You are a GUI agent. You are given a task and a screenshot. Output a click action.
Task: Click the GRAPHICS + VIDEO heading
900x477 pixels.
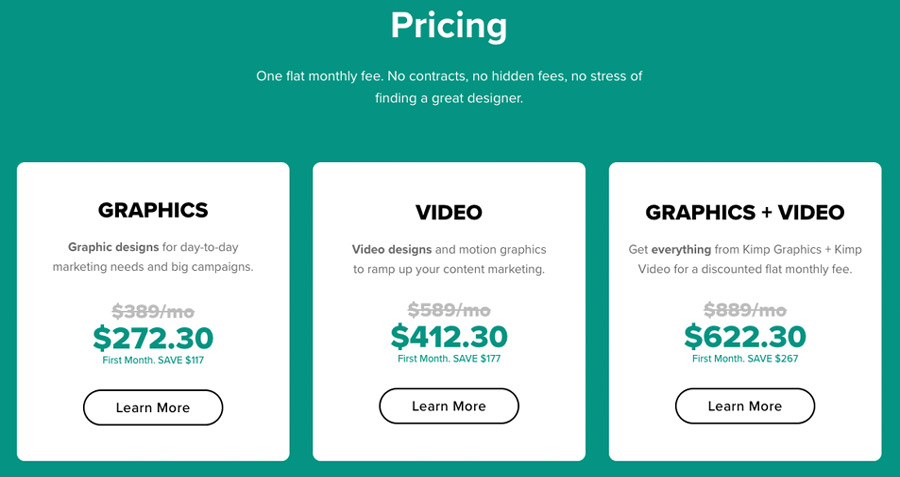pos(744,212)
